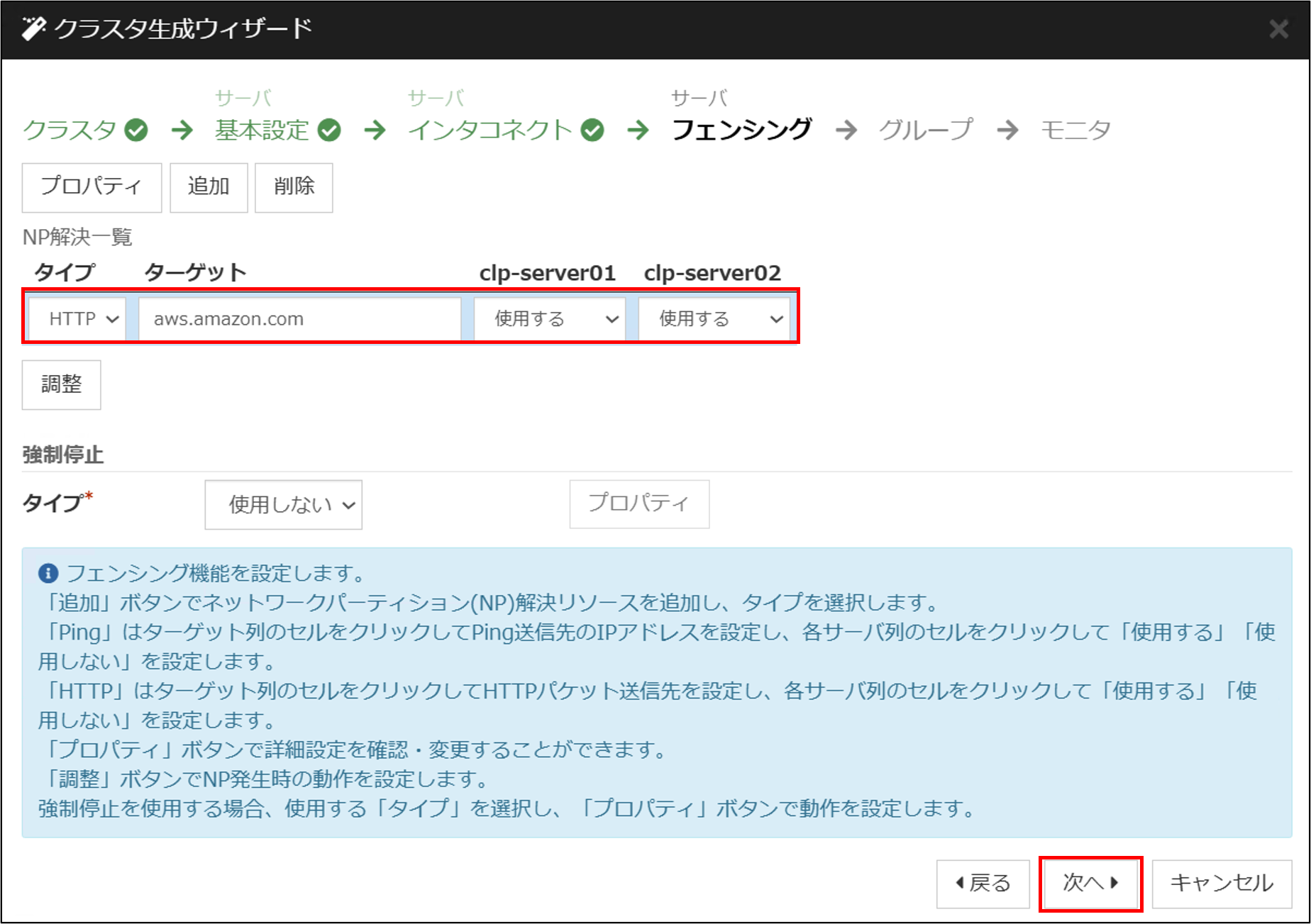Open the 強制停止 タイプ dropdown

pos(284,505)
